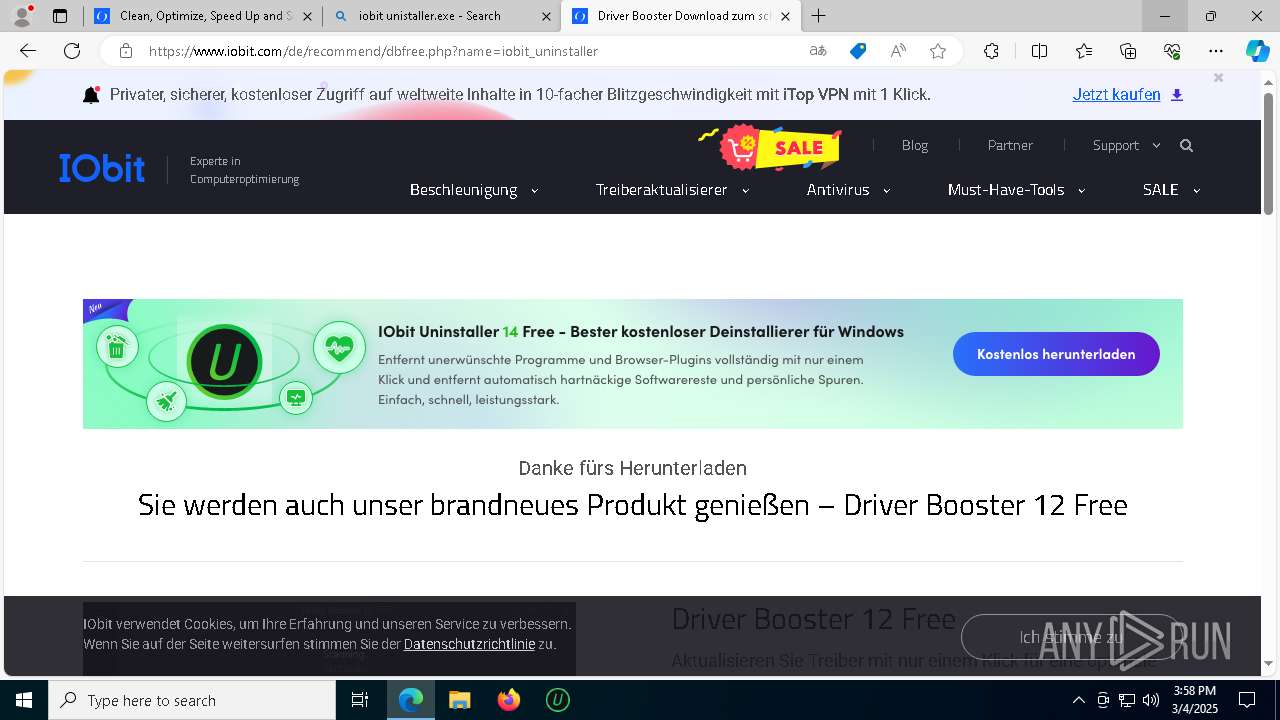The image size is (1280, 720).
Task: Reload the page with refresh icon
Action: tap(72, 51)
